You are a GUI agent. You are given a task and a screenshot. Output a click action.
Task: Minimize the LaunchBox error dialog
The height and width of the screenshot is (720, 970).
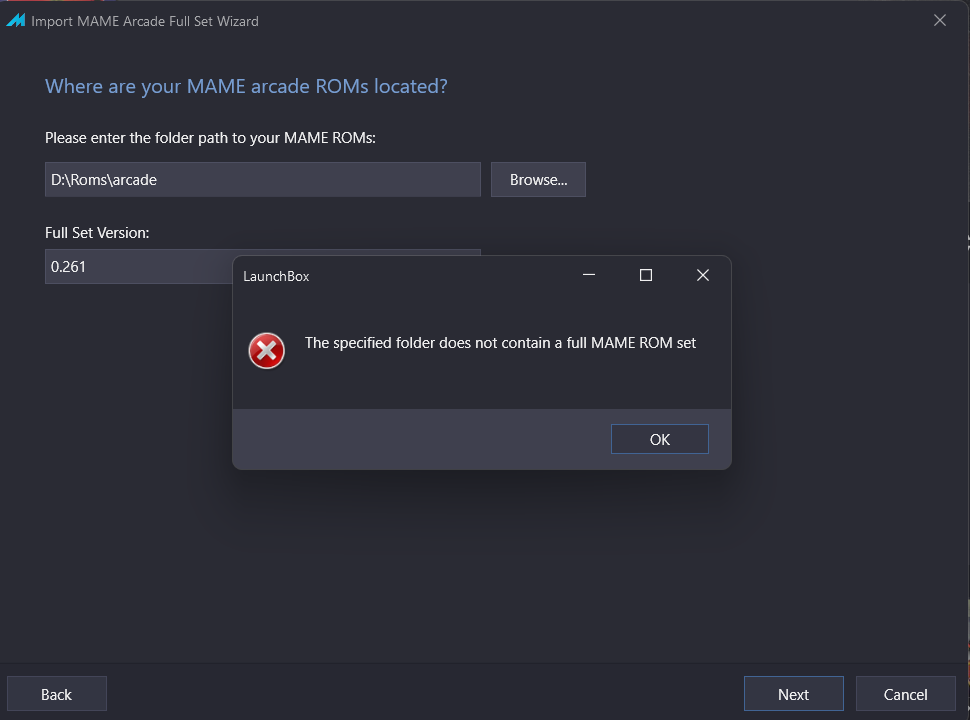tap(589, 275)
